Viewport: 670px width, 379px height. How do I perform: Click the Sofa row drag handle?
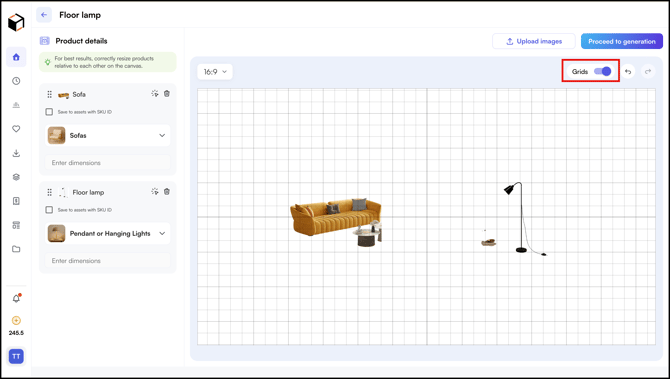point(50,94)
